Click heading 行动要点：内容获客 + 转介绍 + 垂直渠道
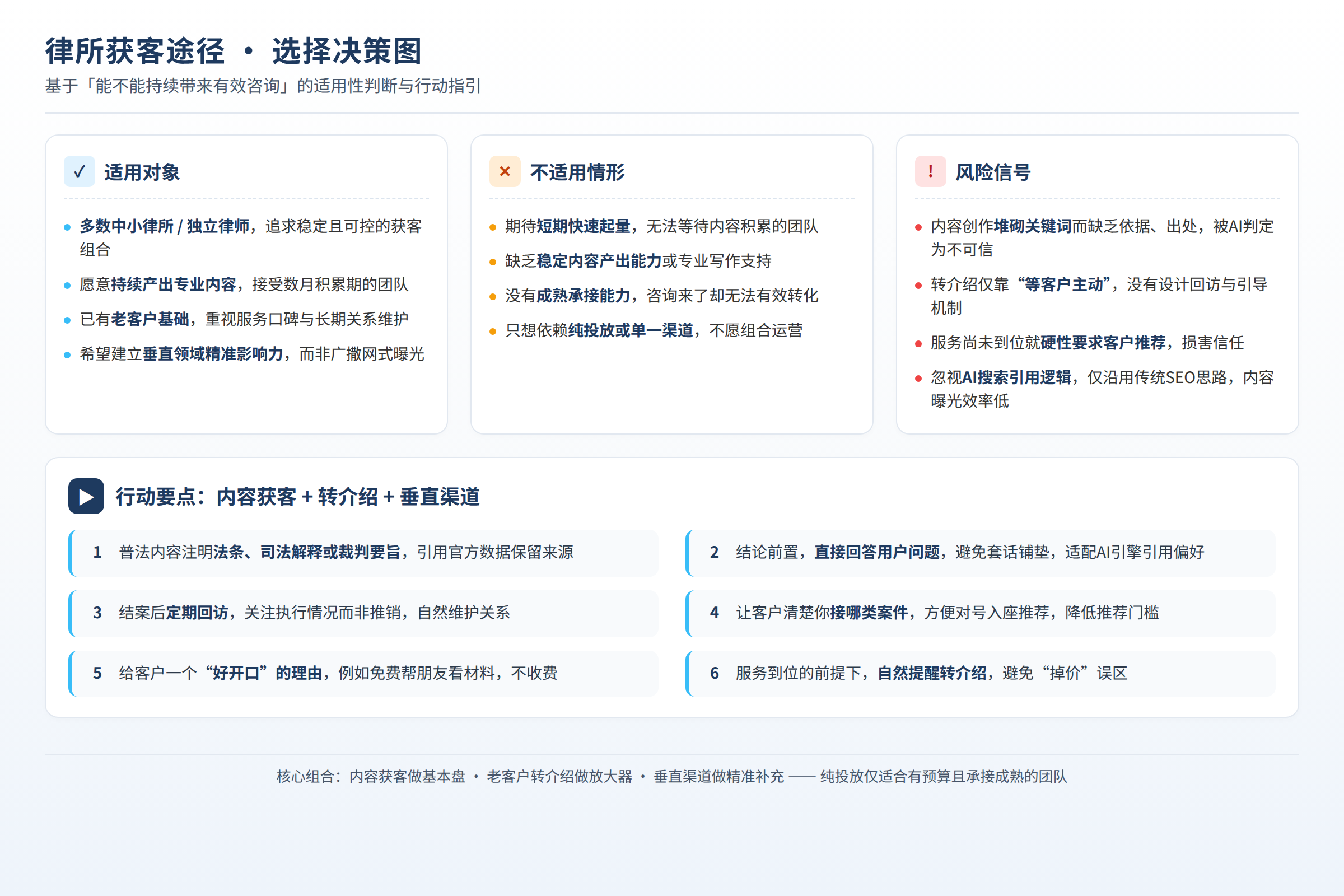This screenshot has height=896, width=1344. coord(298,497)
